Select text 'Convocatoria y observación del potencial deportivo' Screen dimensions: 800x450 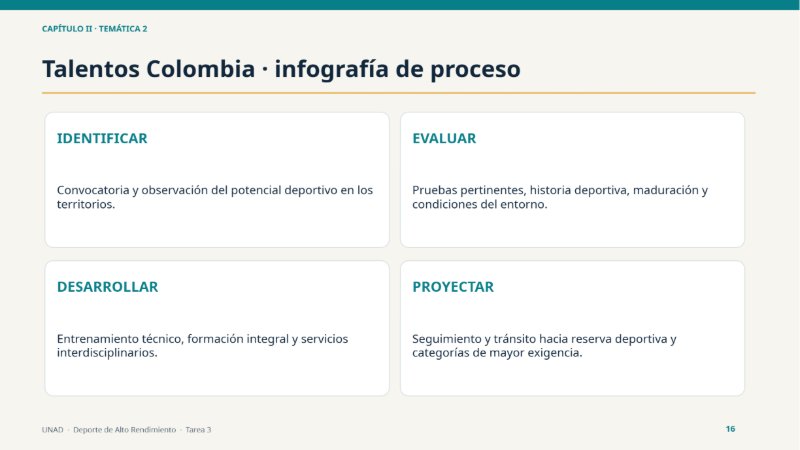click(x=197, y=190)
